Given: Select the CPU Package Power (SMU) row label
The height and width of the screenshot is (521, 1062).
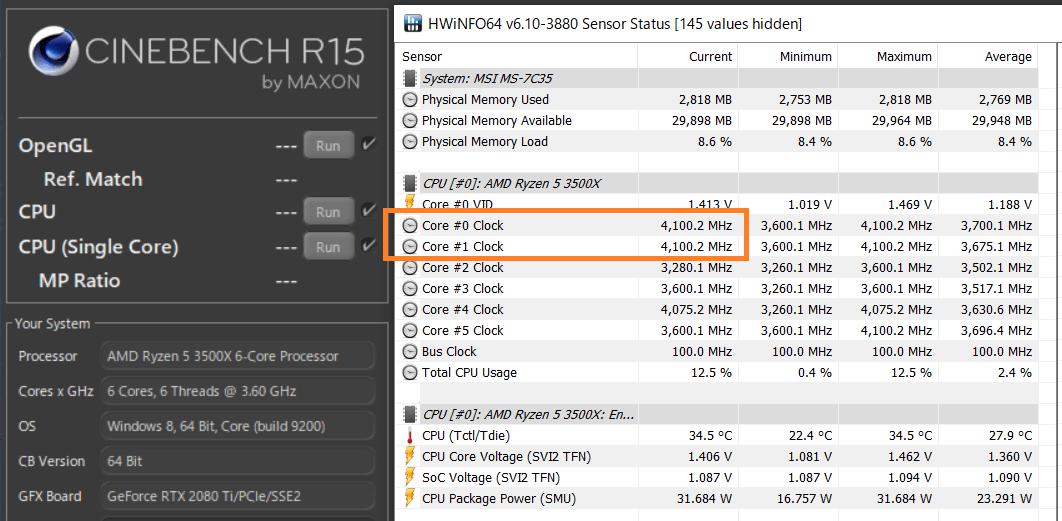Looking at the screenshot, I should click(501, 499).
